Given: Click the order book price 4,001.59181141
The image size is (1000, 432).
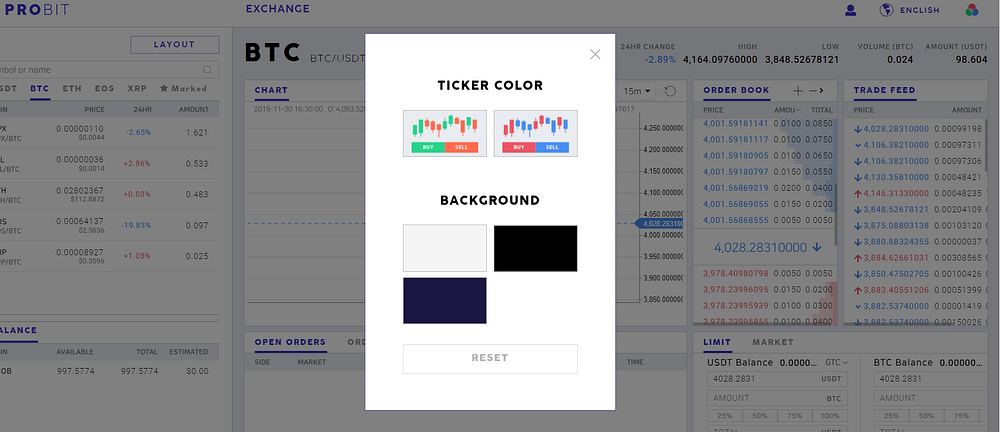Looking at the screenshot, I should [x=735, y=123].
